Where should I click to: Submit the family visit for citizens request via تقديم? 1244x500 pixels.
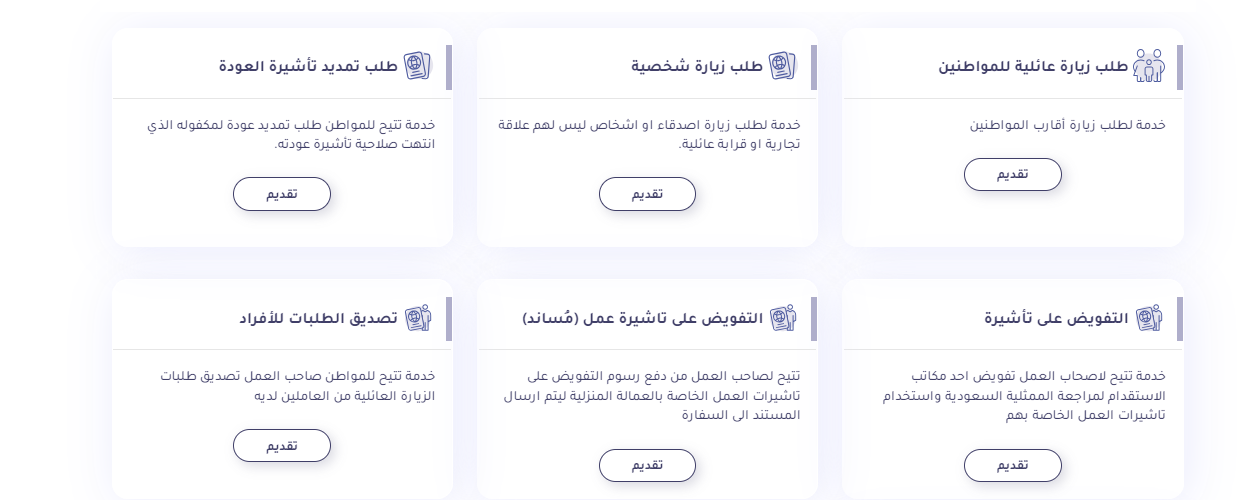point(1012,174)
